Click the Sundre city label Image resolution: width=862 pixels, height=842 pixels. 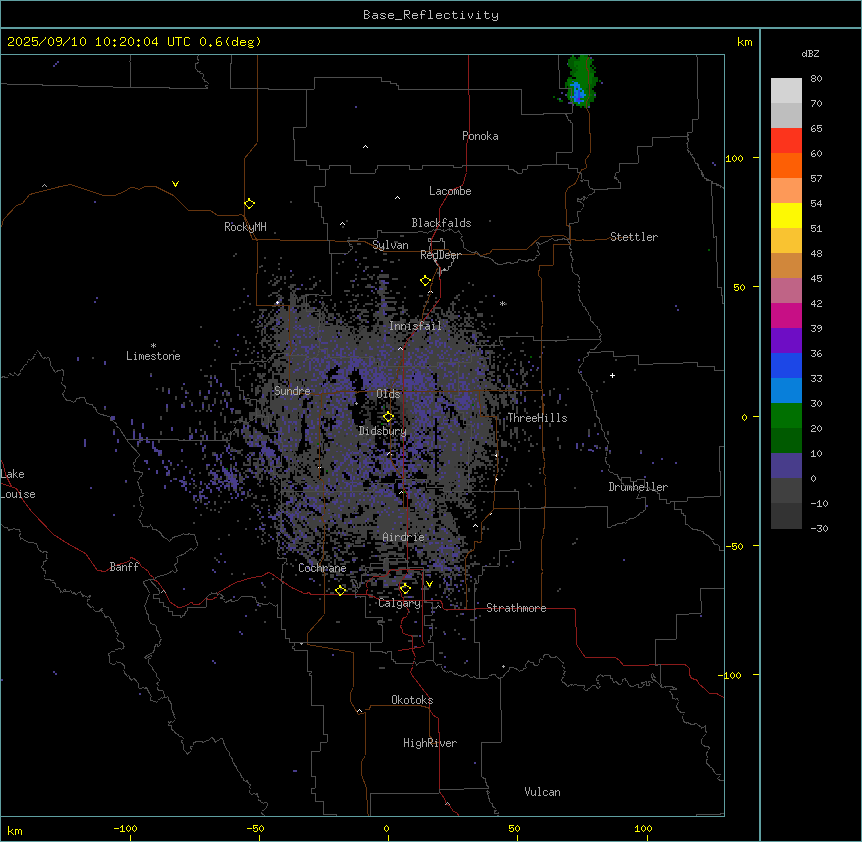click(x=292, y=391)
